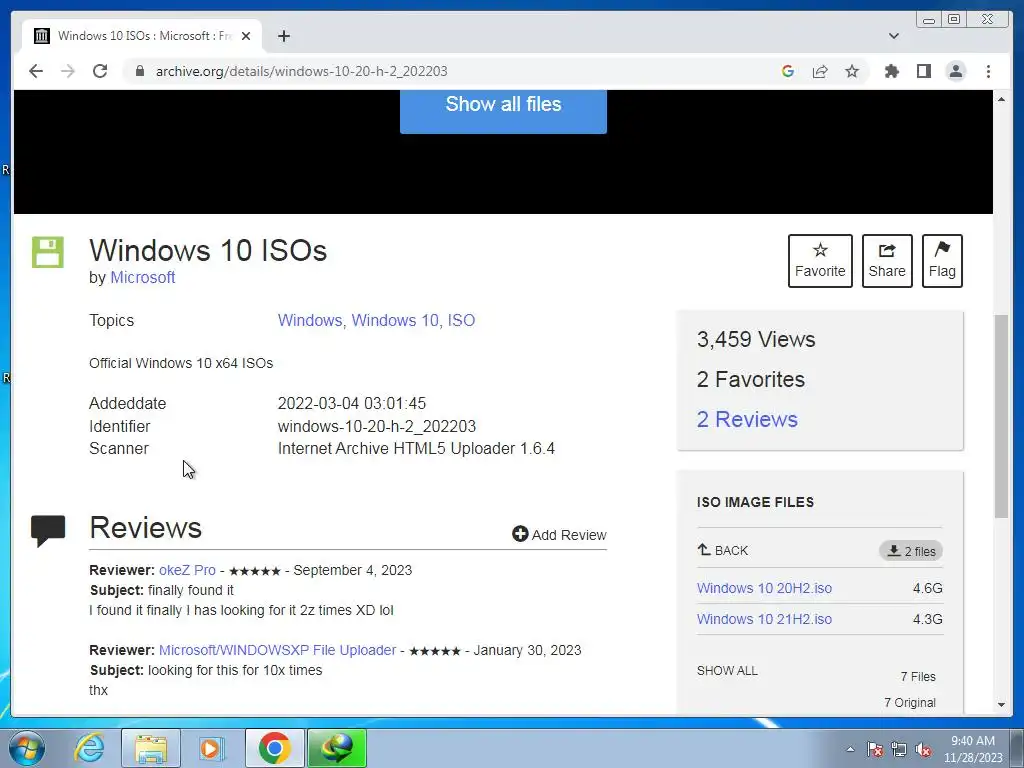Click the page scrollbar up arrow
This screenshot has height=768, width=1024.
(x=1001, y=99)
